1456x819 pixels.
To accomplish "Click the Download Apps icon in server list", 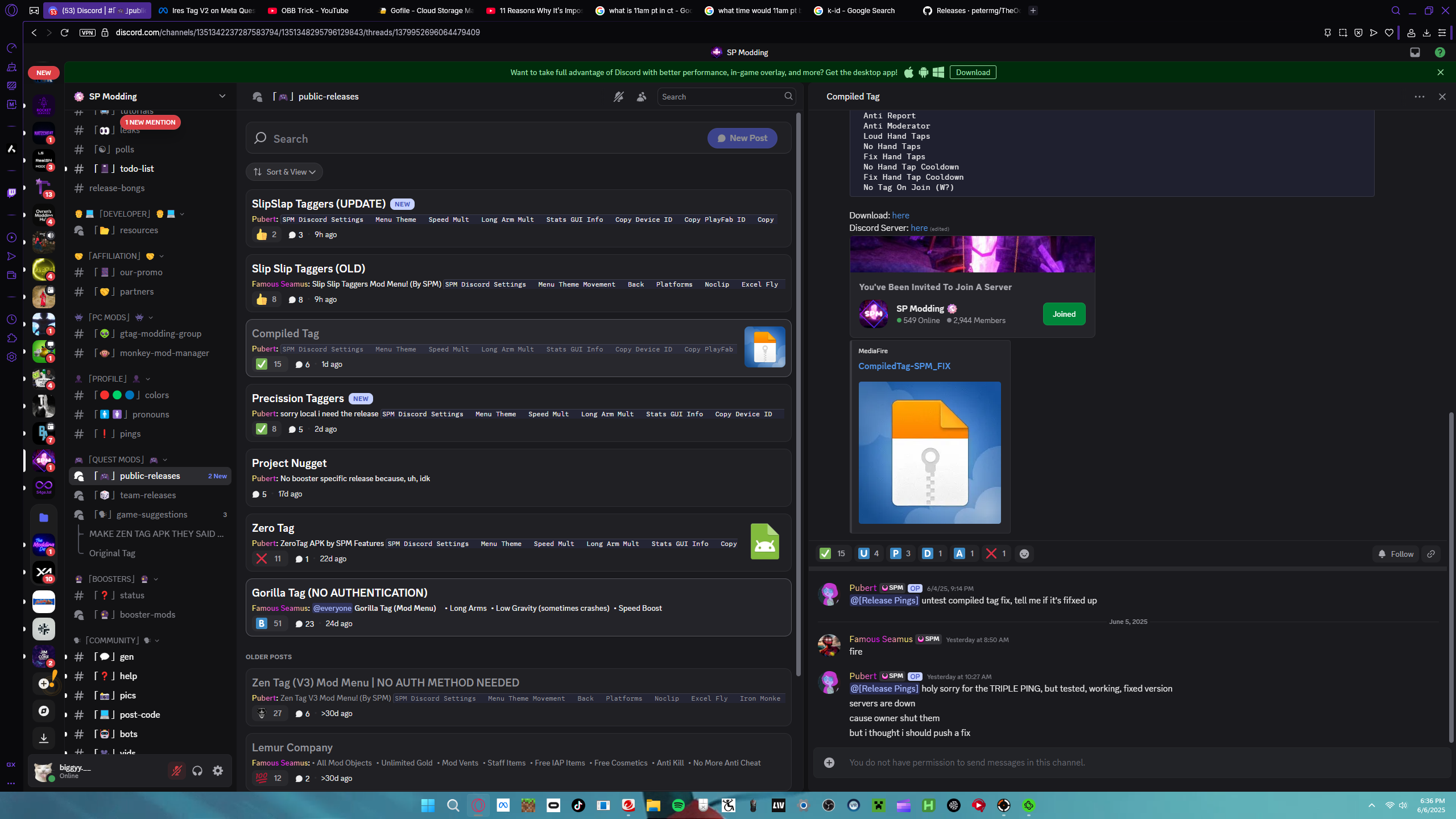I will (x=44, y=738).
